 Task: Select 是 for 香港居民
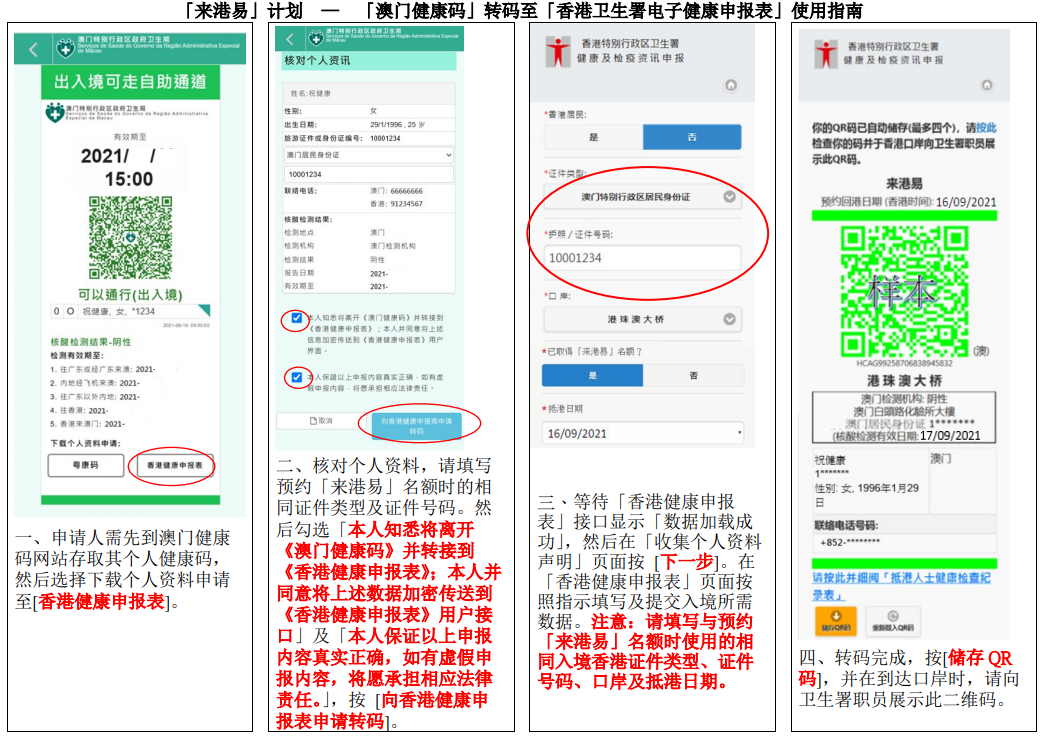(593, 137)
